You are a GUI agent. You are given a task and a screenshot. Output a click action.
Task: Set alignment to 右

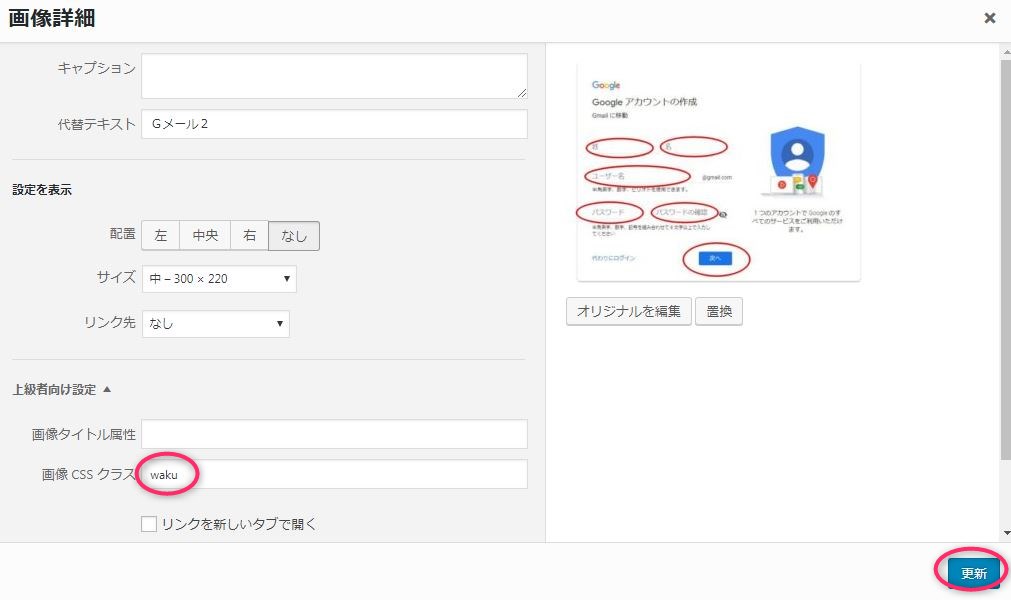click(250, 235)
